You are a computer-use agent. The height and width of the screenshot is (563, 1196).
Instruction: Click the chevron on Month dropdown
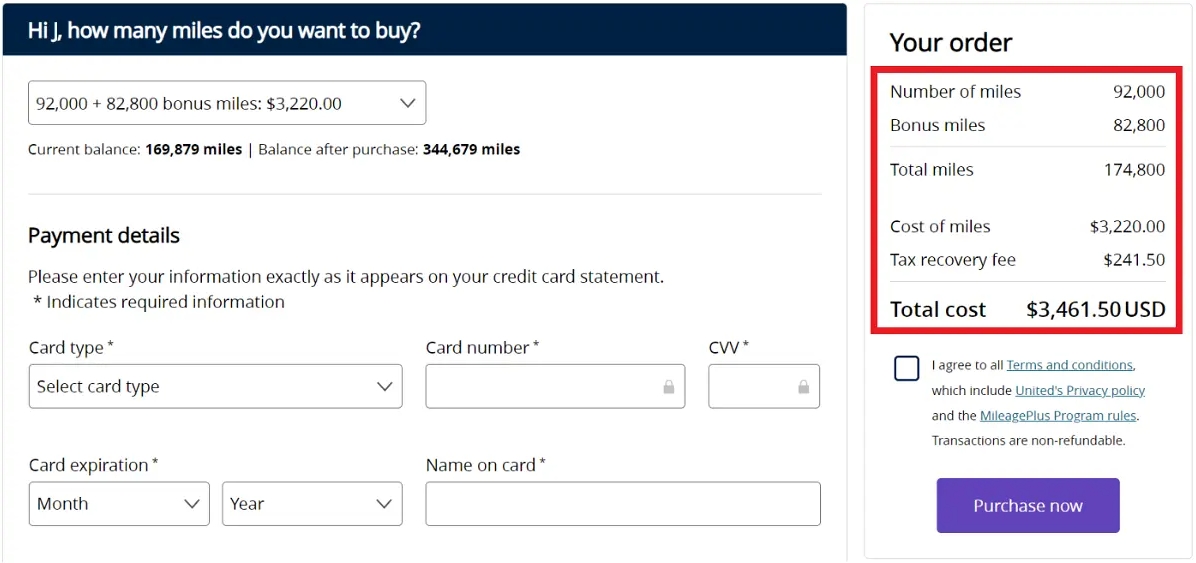coord(192,504)
